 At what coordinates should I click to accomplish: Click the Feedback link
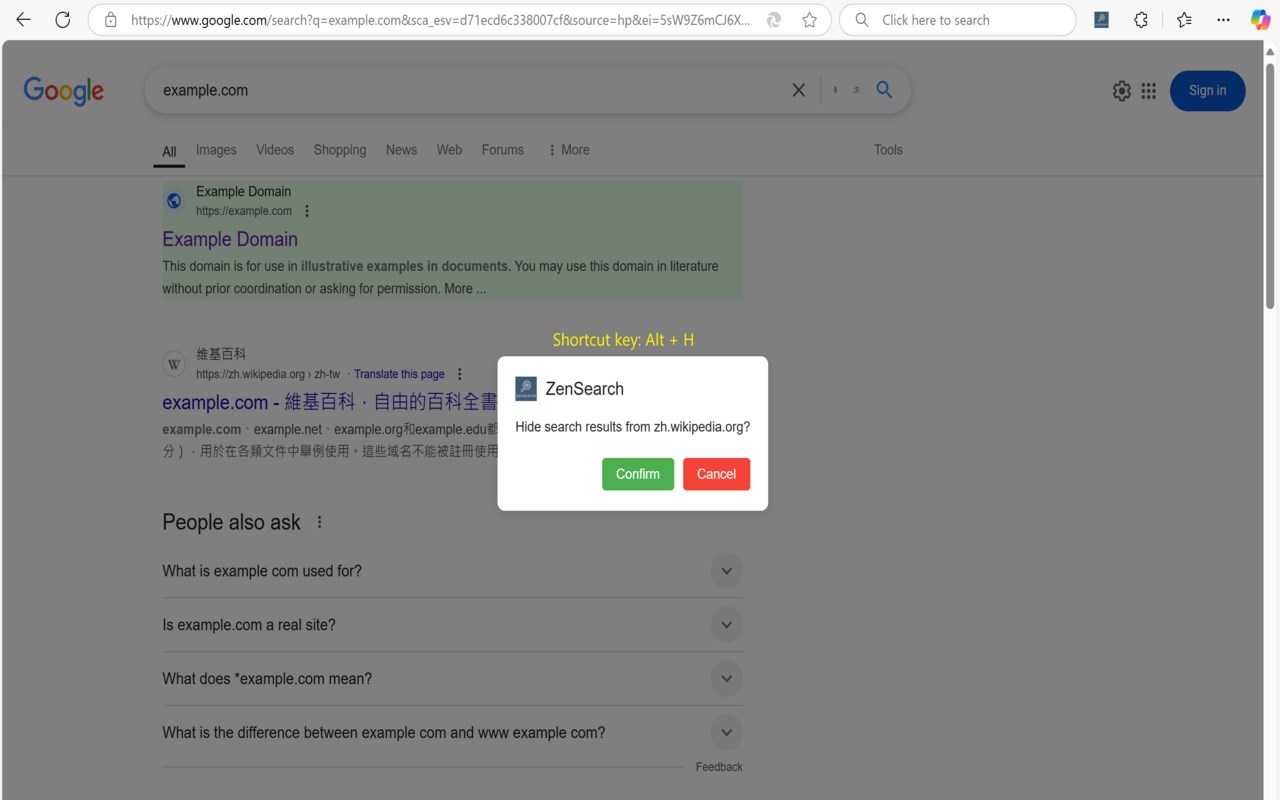pyautogui.click(x=719, y=767)
